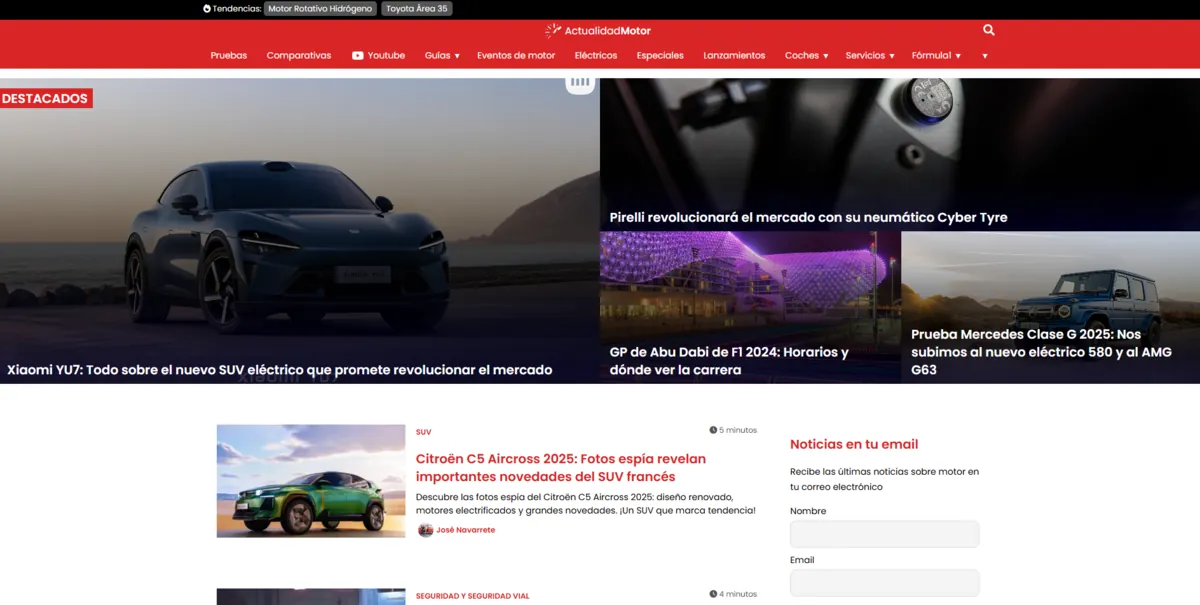Open the Comparativas menu item
Viewport: 1200px width, 605px height.
pyautogui.click(x=299, y=56)
